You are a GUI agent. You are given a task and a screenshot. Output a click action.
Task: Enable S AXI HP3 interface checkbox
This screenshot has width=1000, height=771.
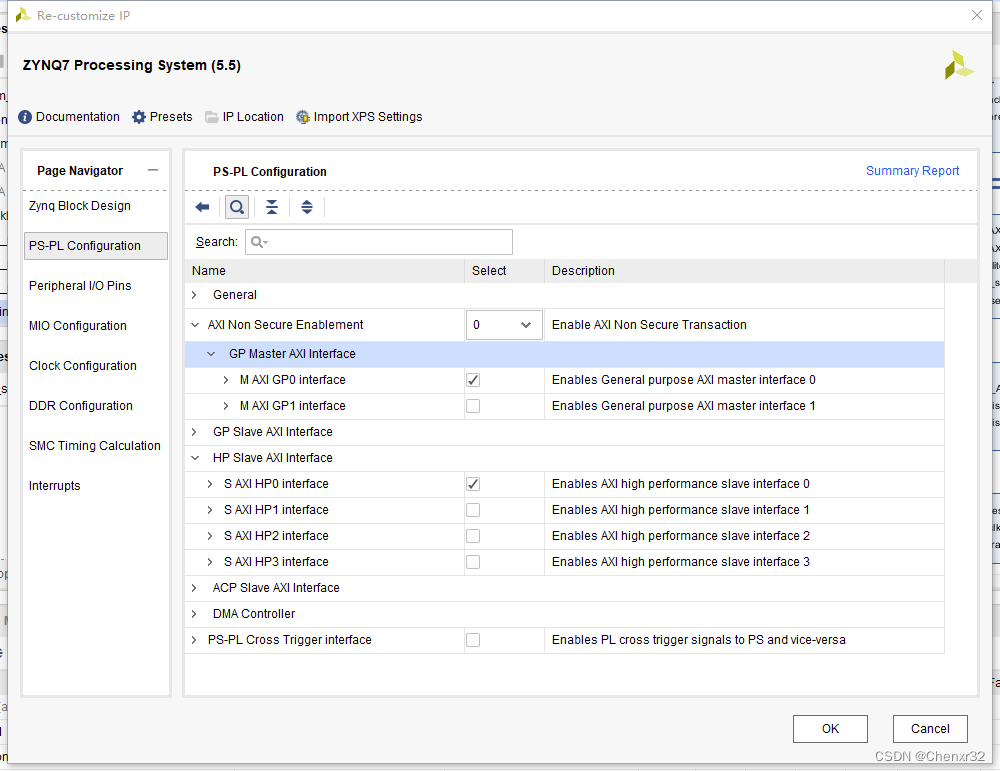(473, 562)
